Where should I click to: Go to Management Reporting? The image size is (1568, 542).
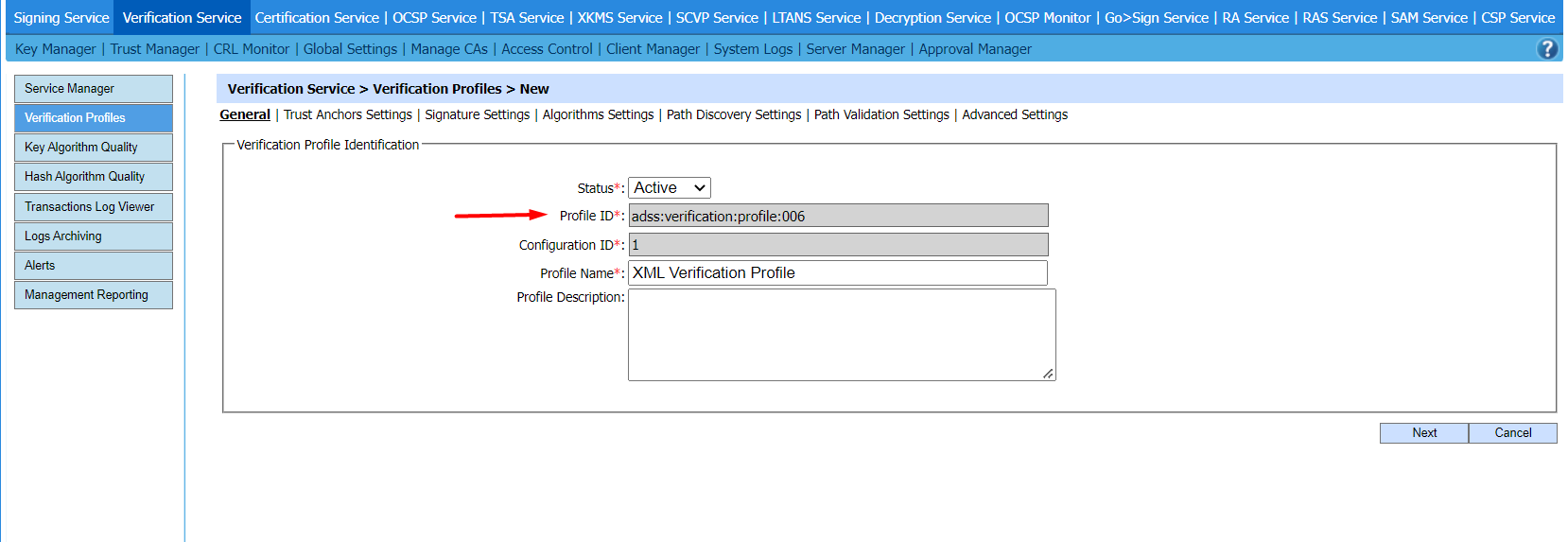[x=93, y=295]
